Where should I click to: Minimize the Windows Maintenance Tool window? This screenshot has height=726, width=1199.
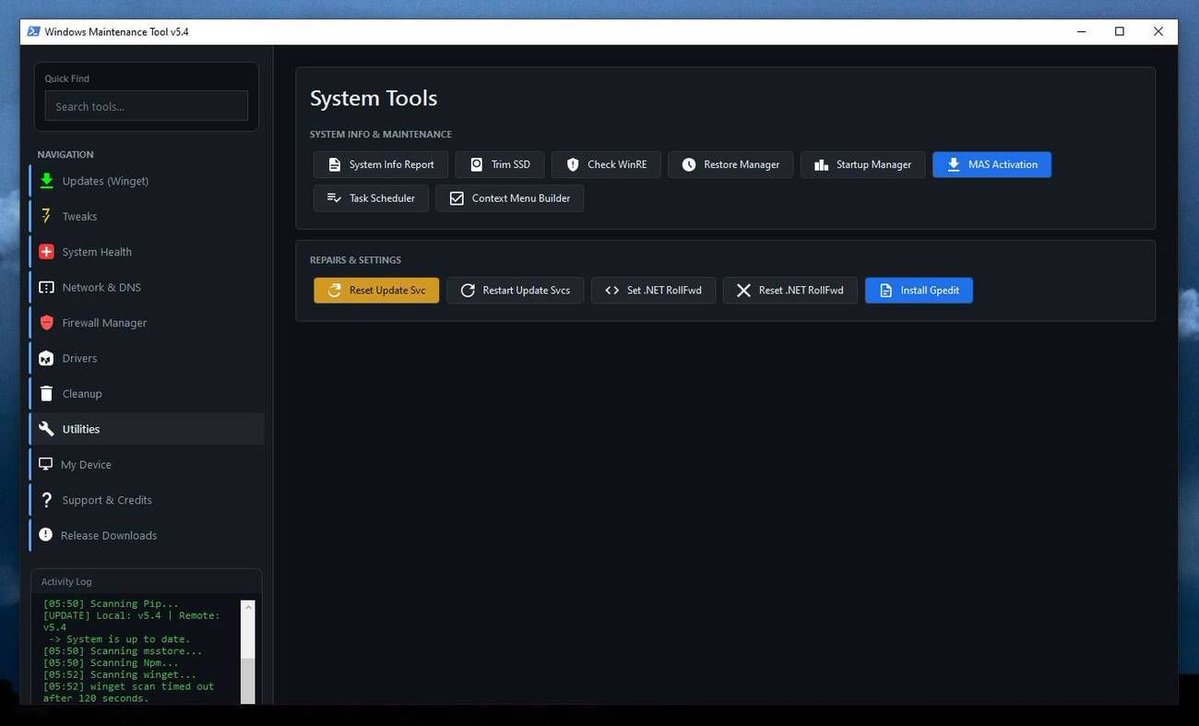[x=1081, y=31]
